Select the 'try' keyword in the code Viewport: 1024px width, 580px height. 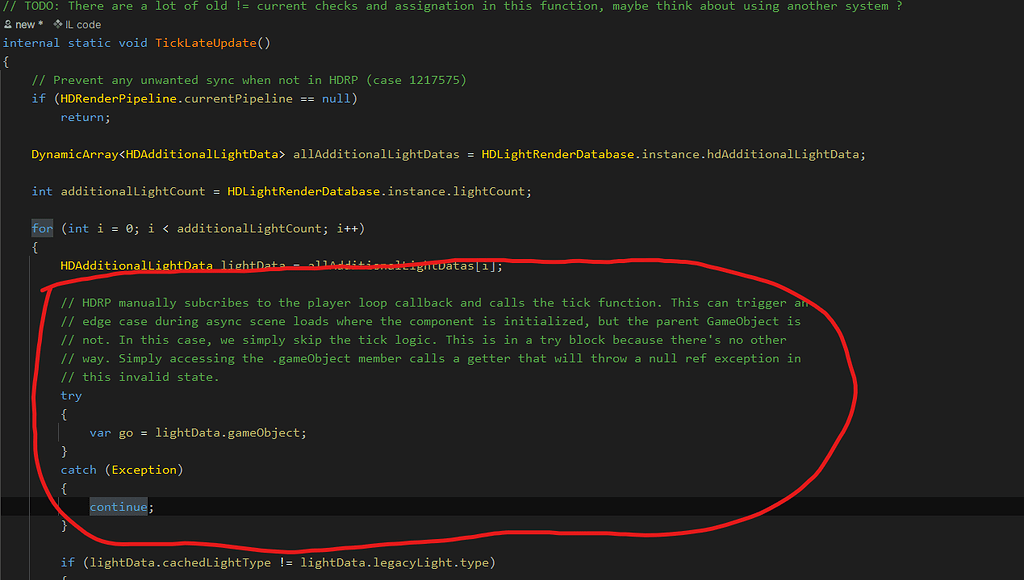(70, 395)
